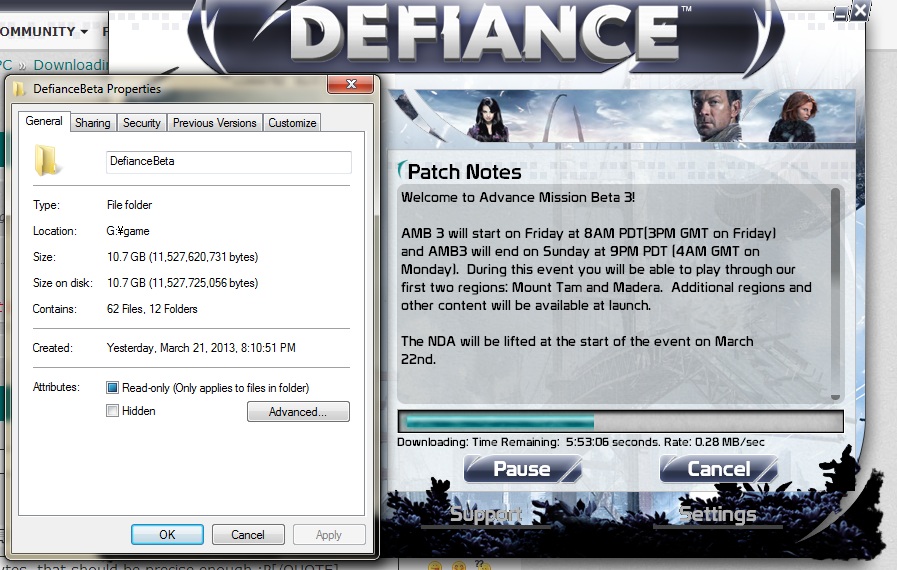
Task: Click the download progress bar
Action: coord(621,422)
